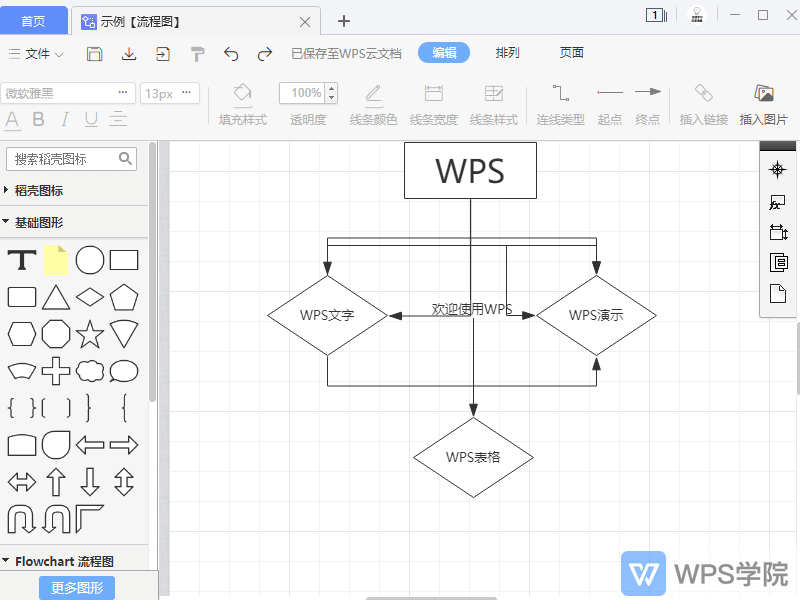
Task: Select the hexagon shape
Action: coord(22,334)
